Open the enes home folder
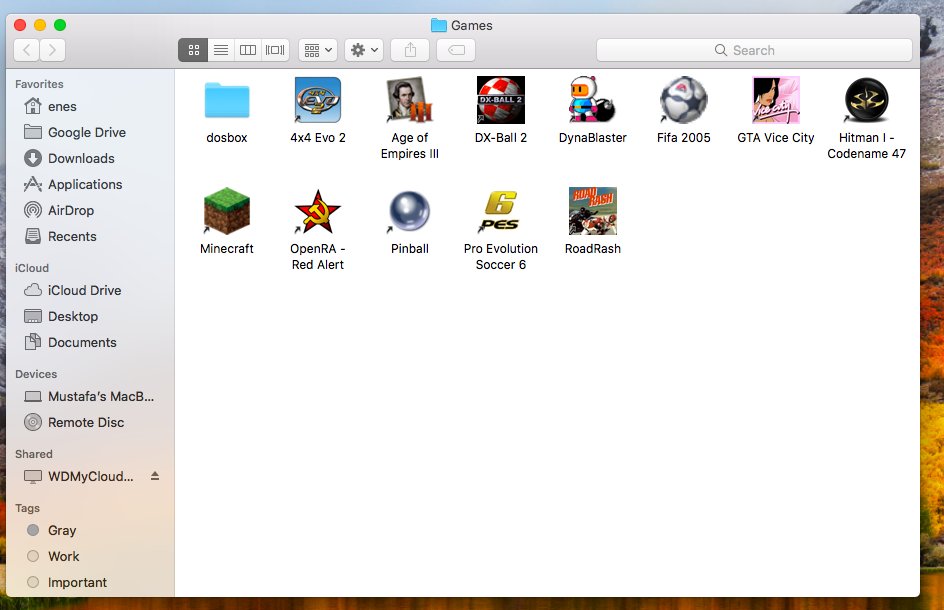The image size is (944, 610). [90, 107]
